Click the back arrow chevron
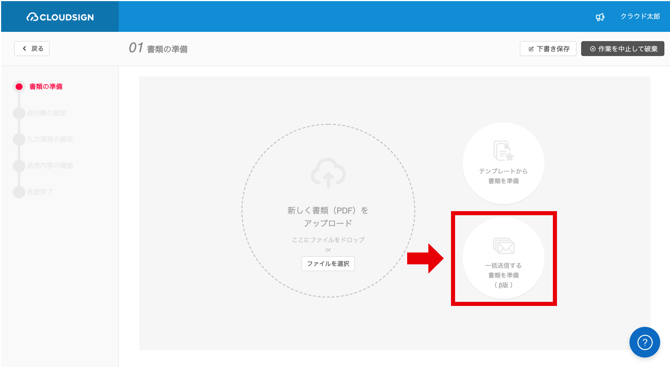This screenshot has height=368, width=670. pos(24,49)
